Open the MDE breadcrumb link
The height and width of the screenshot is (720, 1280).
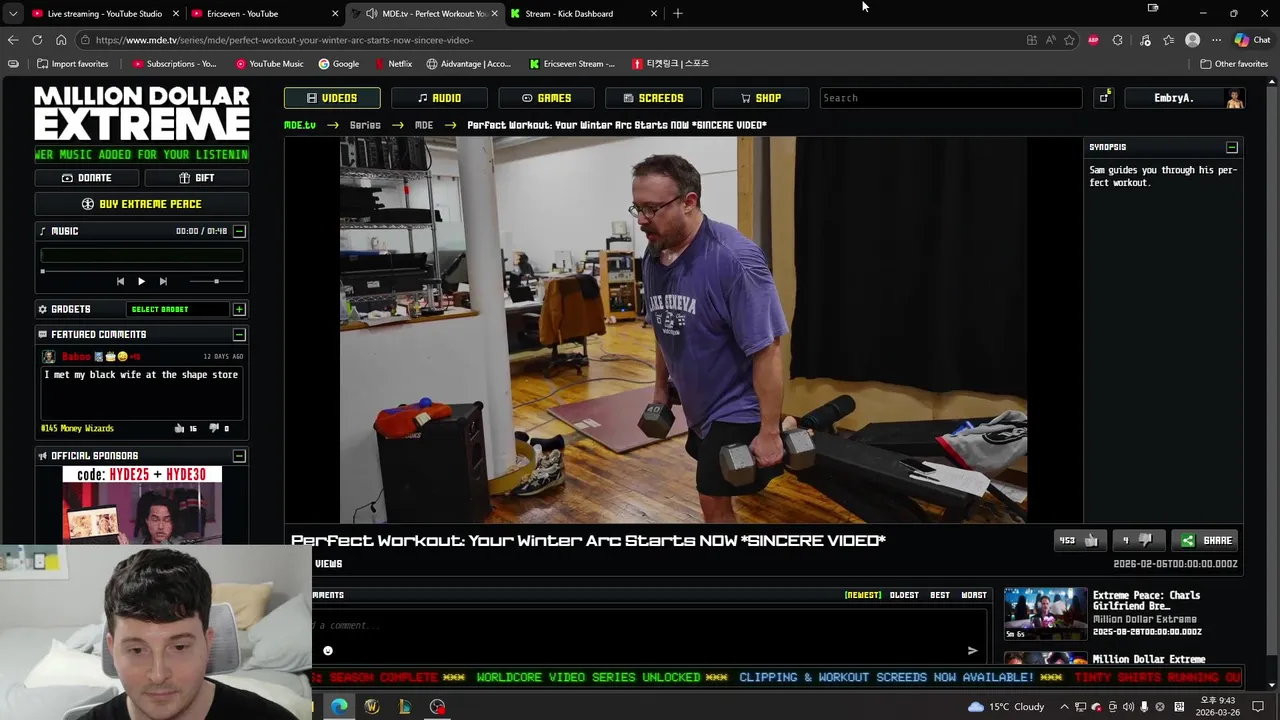(x=424, y=125)
